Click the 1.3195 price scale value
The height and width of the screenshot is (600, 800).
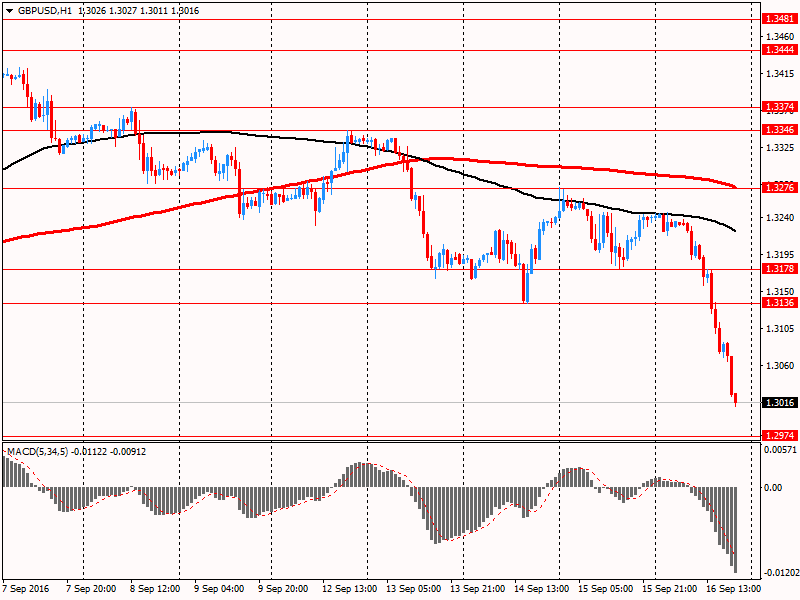[x=780, y=255]
